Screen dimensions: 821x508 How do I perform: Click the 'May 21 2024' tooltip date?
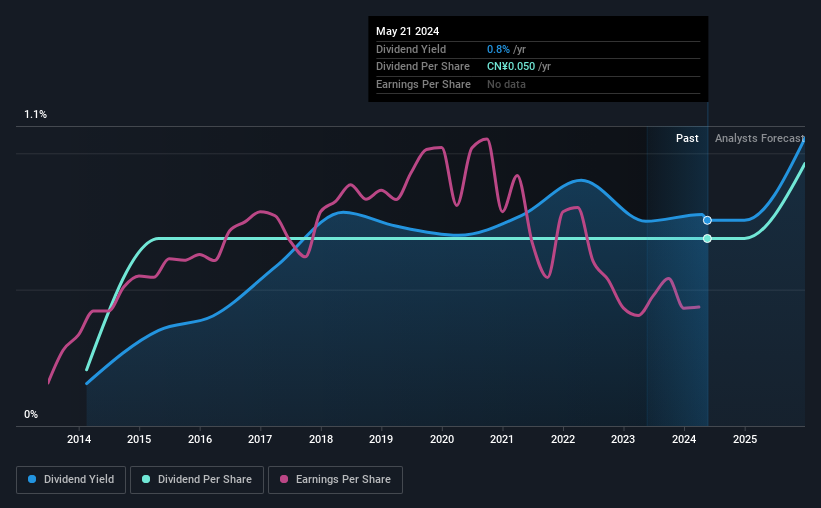pyautogui.click(x=407, y=31)
